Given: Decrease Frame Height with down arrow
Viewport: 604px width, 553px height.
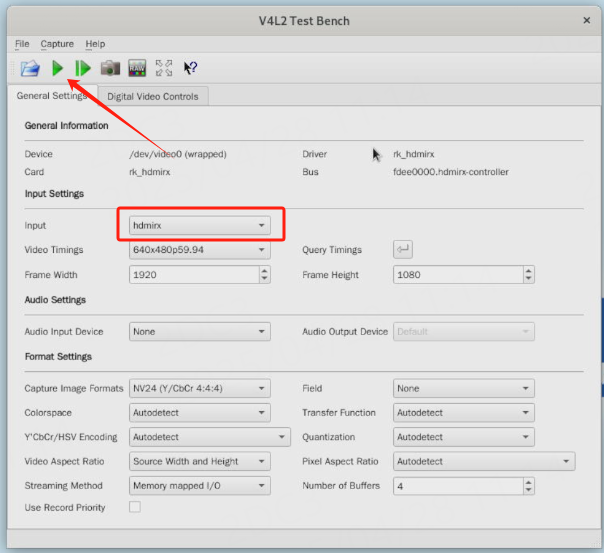Looking at the screenshot, I should click(528, 279).
